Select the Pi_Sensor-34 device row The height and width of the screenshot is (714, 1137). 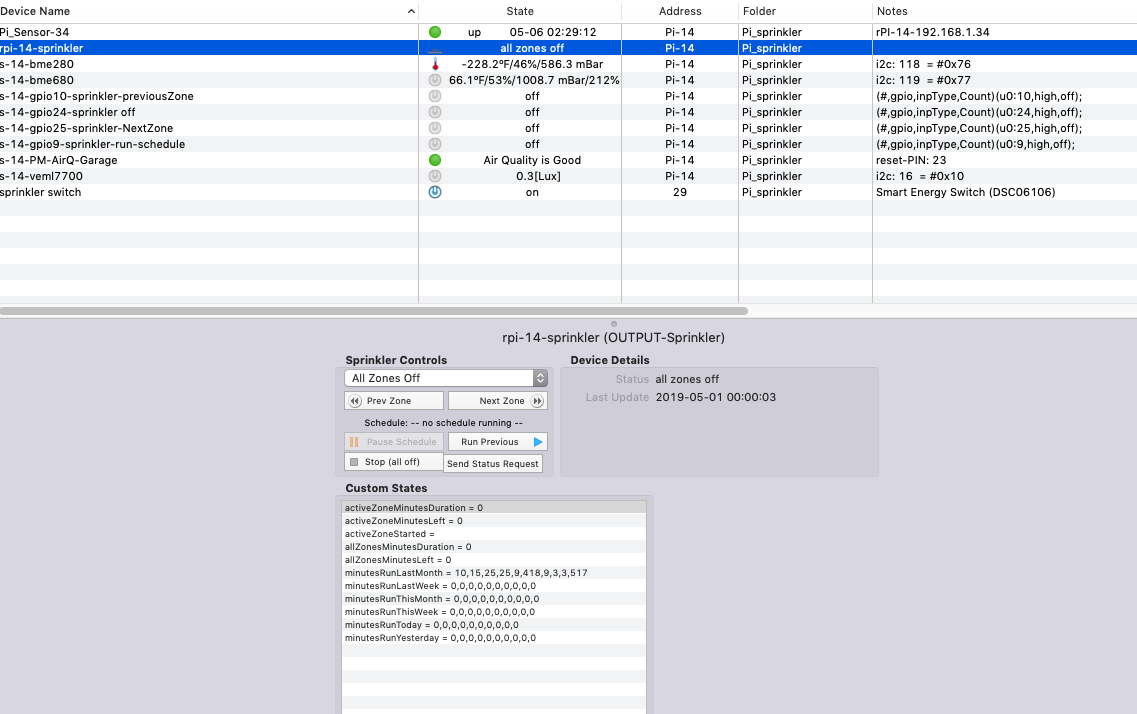(x=568, y=32)
